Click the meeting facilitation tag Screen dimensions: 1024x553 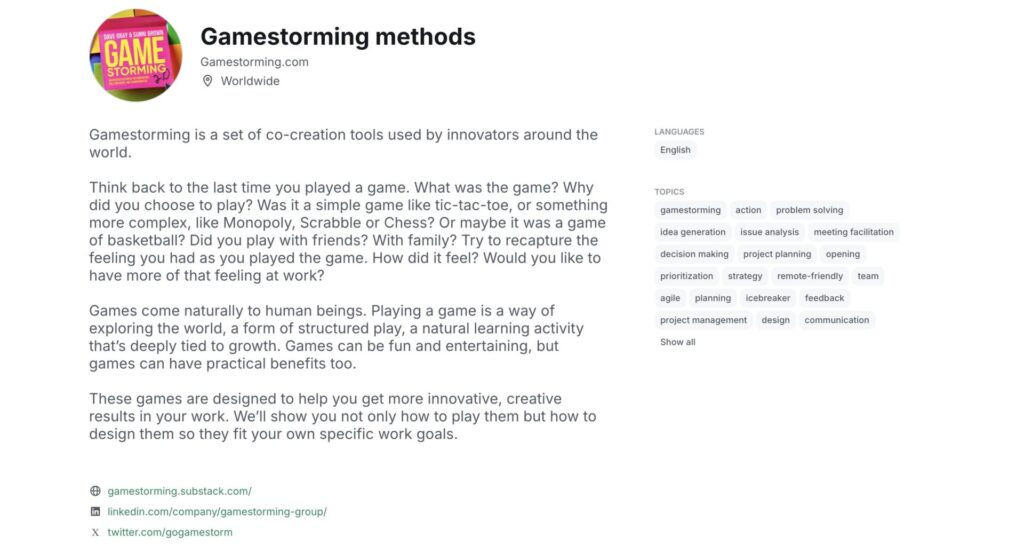[x=853, y=232]
